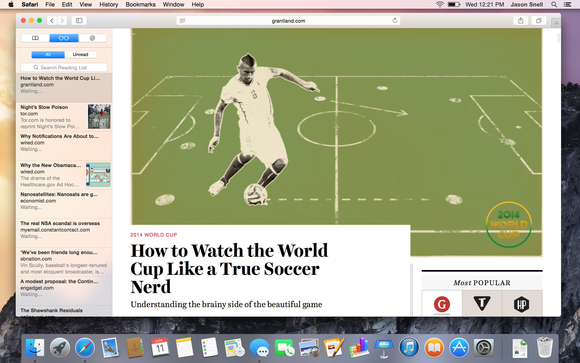Viewport: 580px width, 363px height.
Task: Open 'The real NSA scandal is overseas' item
Action: click(64, 233)
